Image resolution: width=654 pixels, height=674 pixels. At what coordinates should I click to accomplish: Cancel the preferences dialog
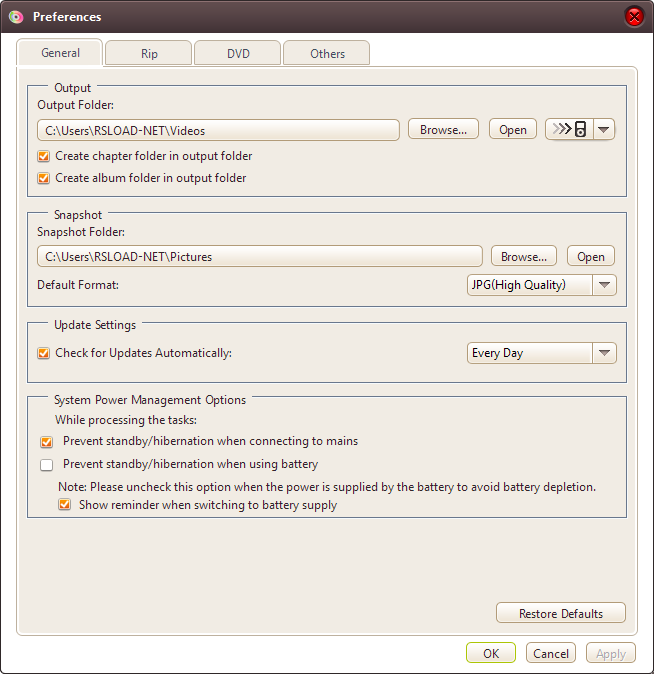(x=551, y=653)
